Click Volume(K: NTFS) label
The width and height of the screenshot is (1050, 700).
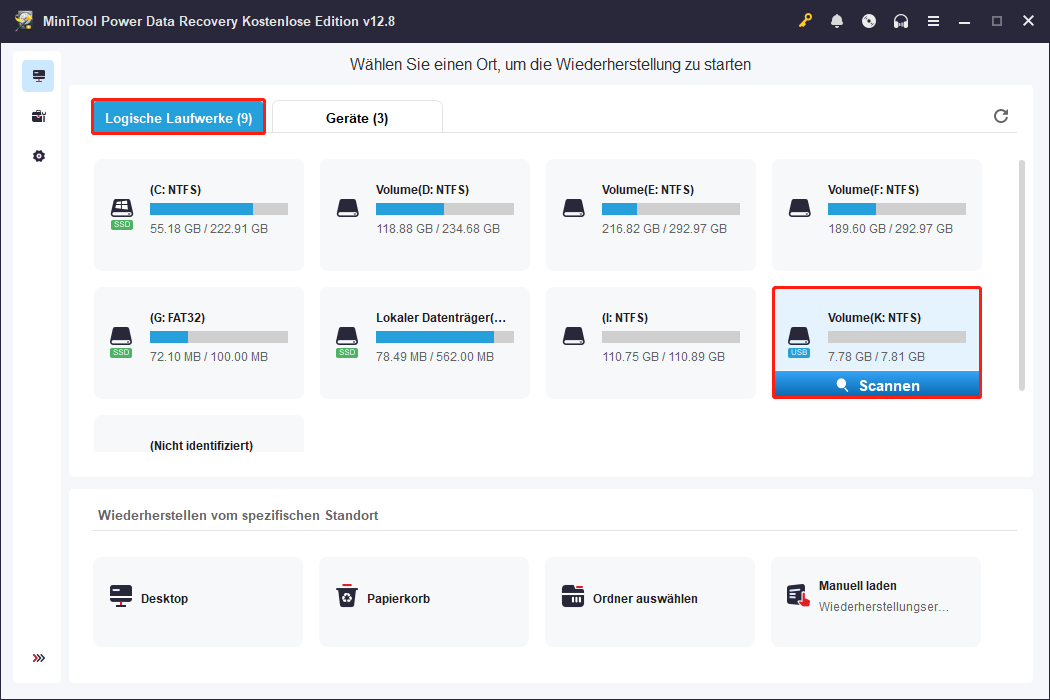pos(874,318)
